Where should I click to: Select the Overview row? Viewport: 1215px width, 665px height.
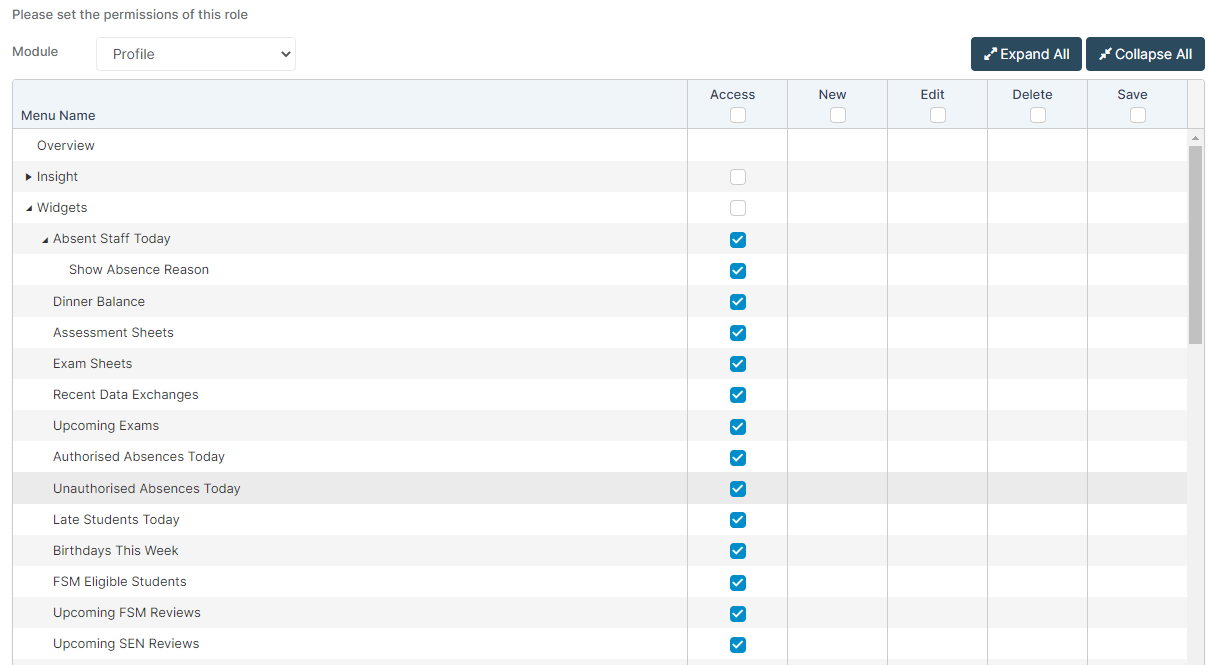click(66, 145)
